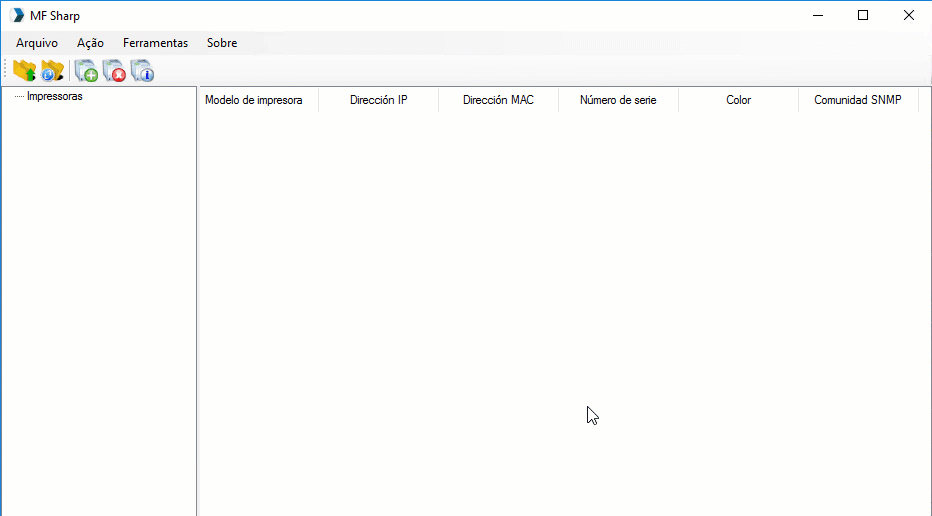
Task: Click the printer information icon
Action: (143, 71)
